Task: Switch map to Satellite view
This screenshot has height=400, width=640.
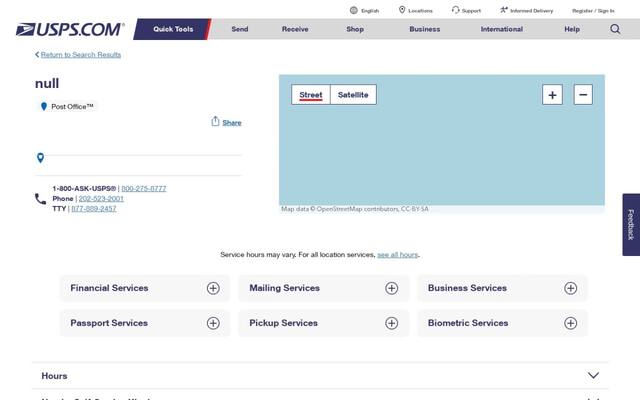Action: point(353,95)
